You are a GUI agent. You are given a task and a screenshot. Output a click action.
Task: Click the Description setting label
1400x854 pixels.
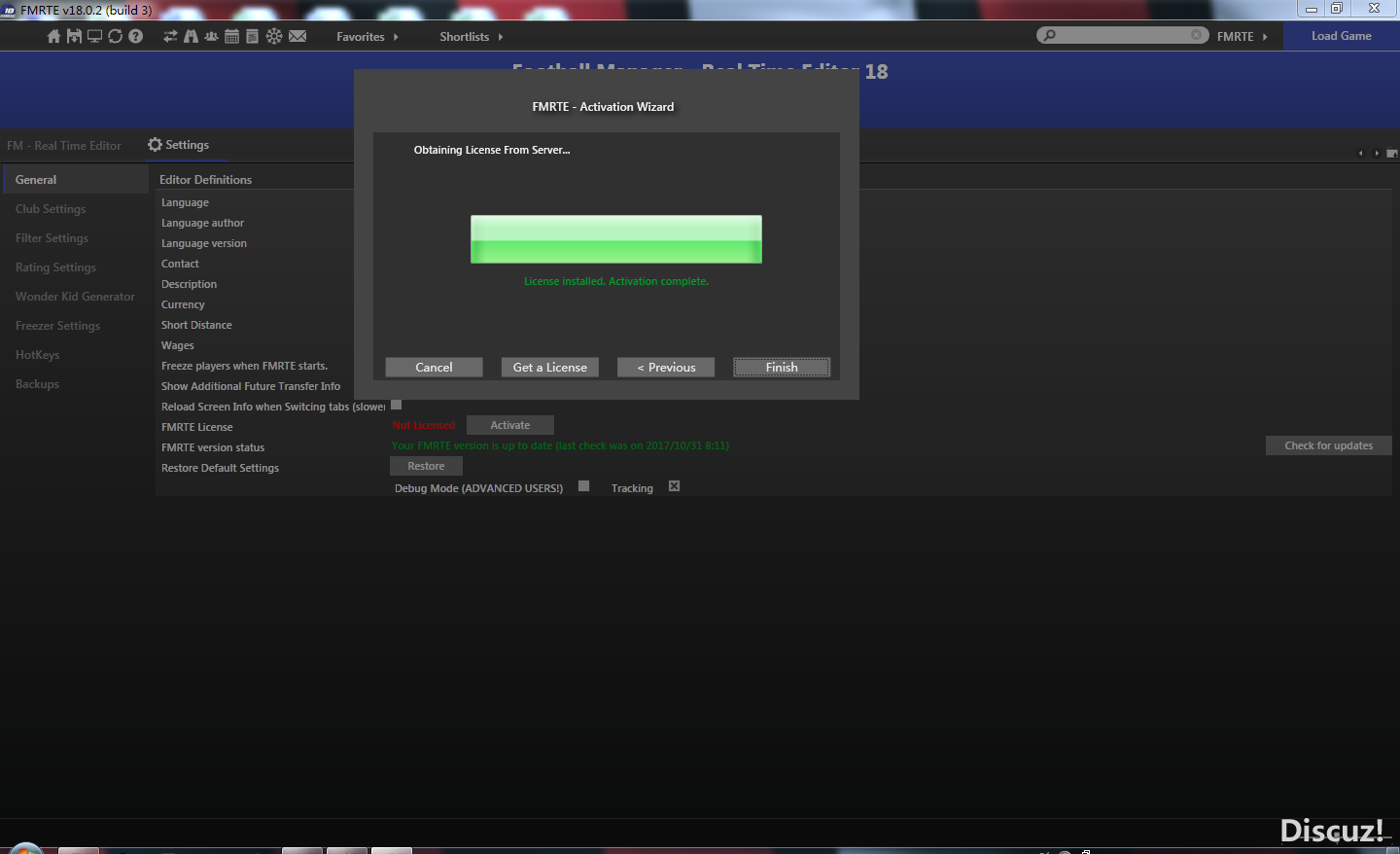(189, 284)
